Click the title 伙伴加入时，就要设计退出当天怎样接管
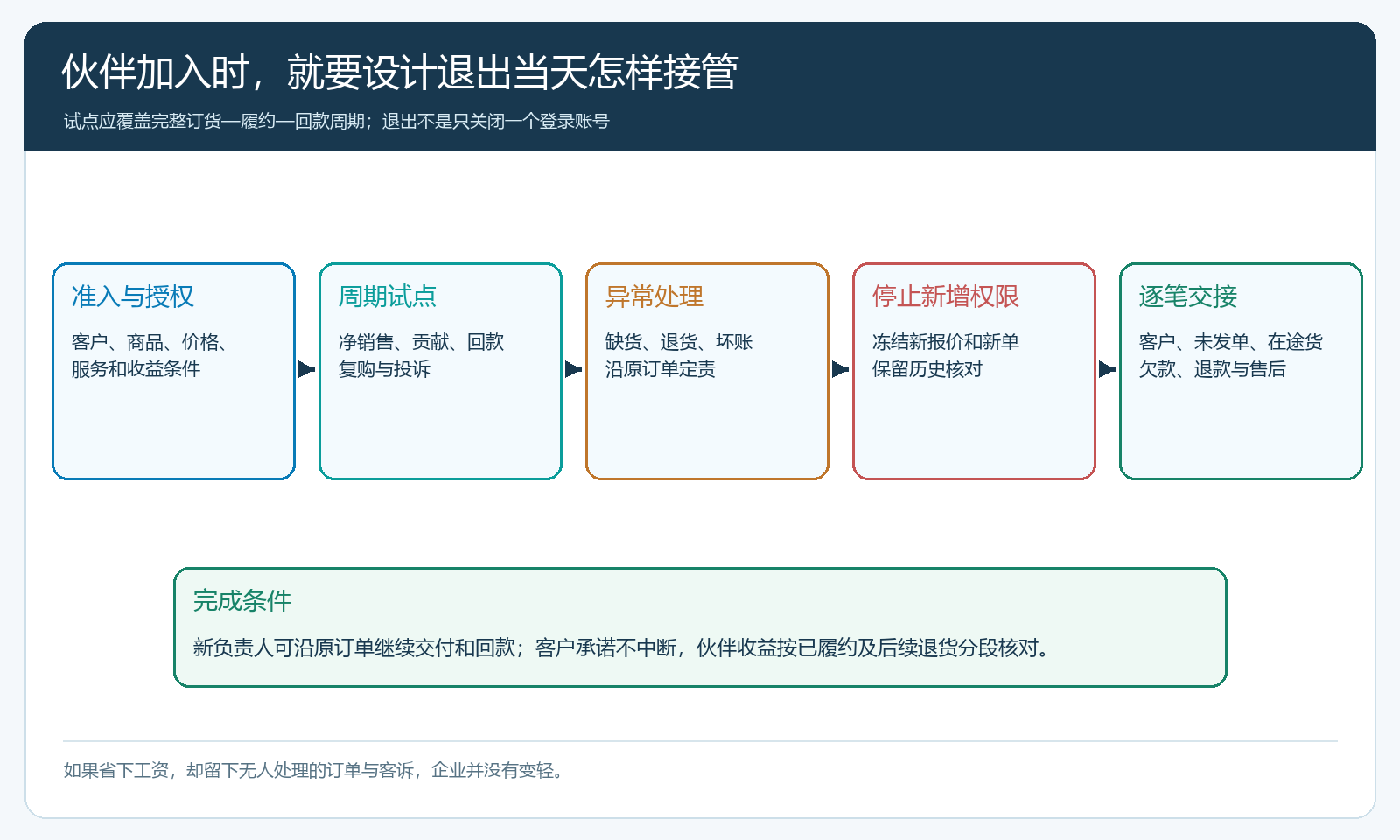Screen dimensions: 1400x840 point(400,72)
